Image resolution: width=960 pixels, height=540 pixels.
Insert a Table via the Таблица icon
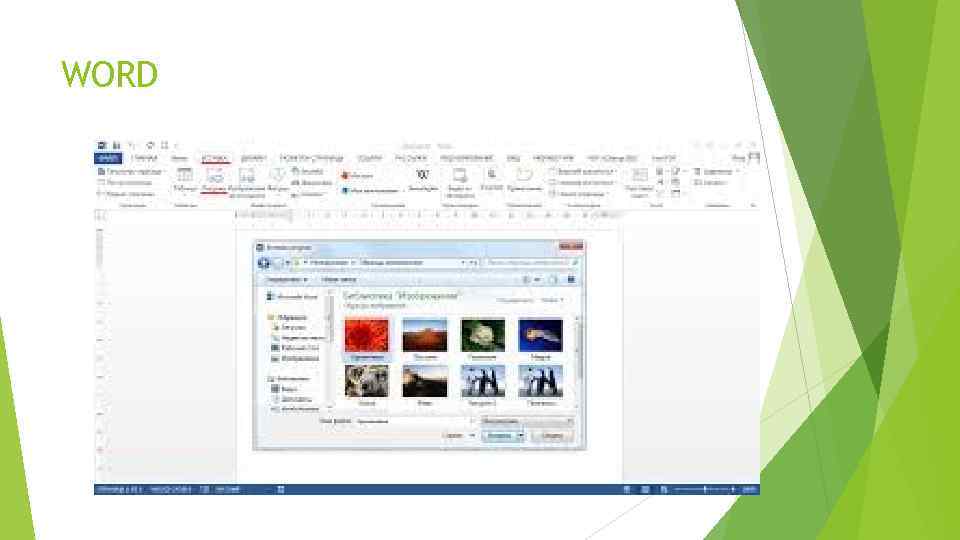pos(184,181)
